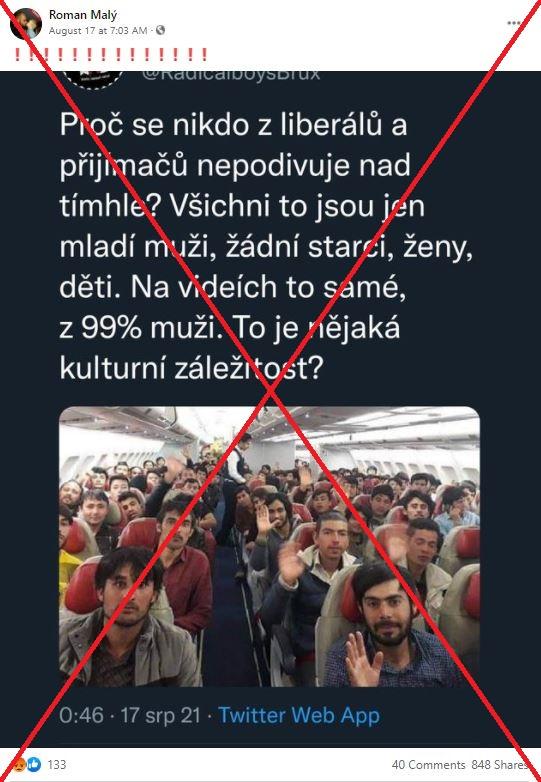Open the Twitter Web App link
Viewport: 541px width, 782px height.
click(x=299, y=715)
